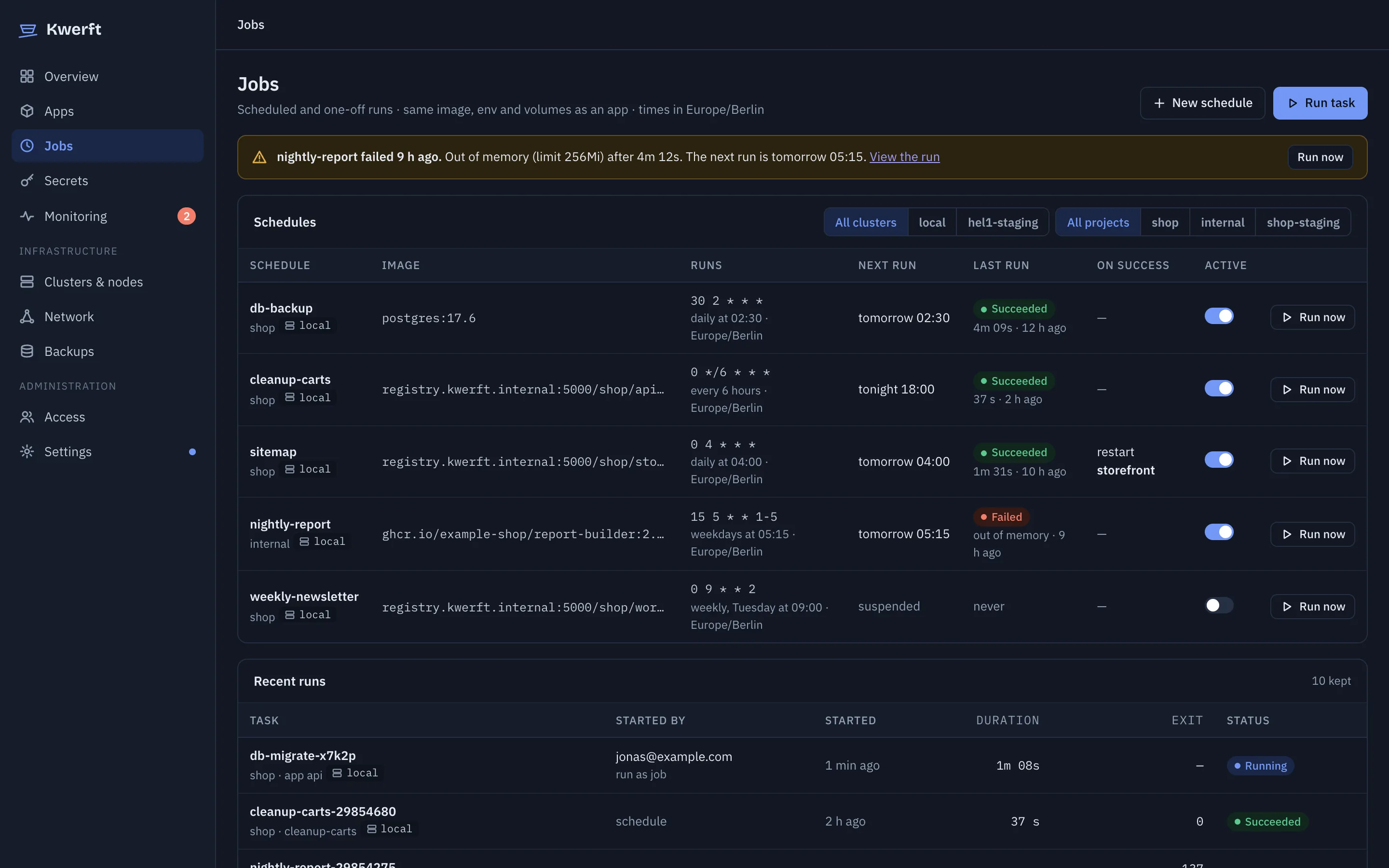The image size is (1389, 868).
Task: Run the sitemap schedule now
Action: [x=1312, y=461]
